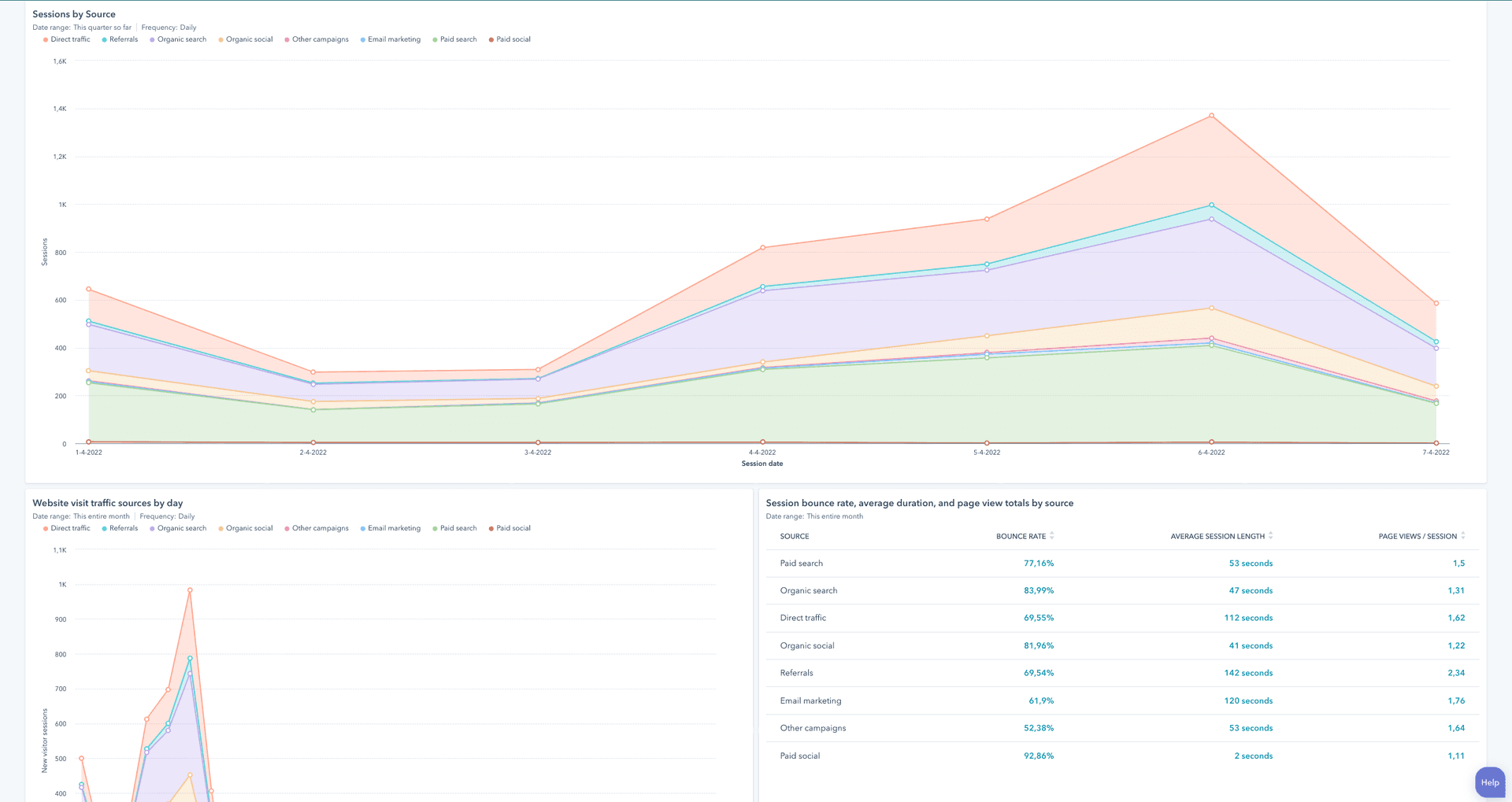
Task: Click Direct traffic data point on 7-4-2022
Action: point(1436,303)
